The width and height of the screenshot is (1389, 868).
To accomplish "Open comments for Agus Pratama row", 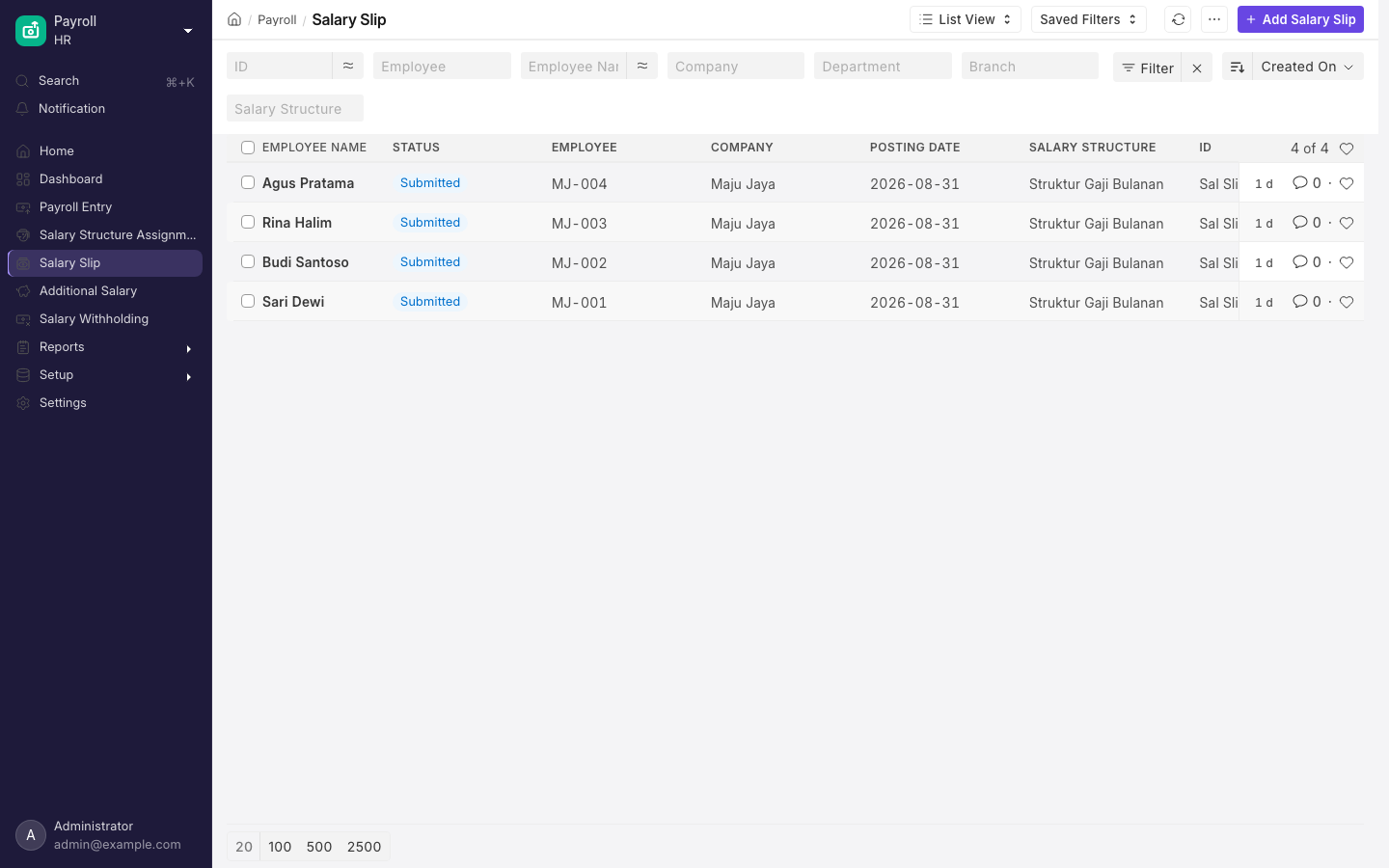I will pos(1307,183).
